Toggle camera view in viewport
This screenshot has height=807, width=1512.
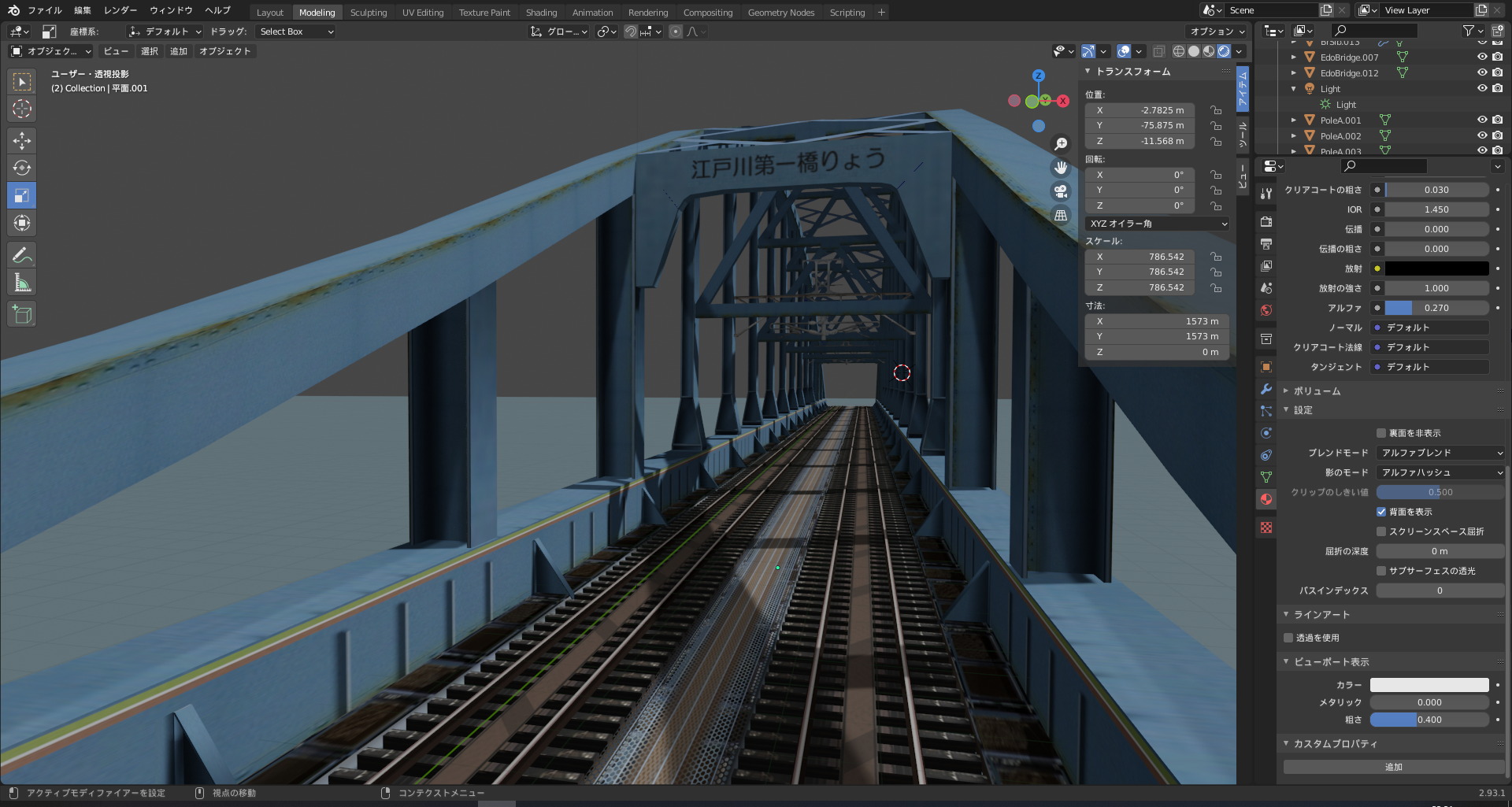(x=1061, y=191)
